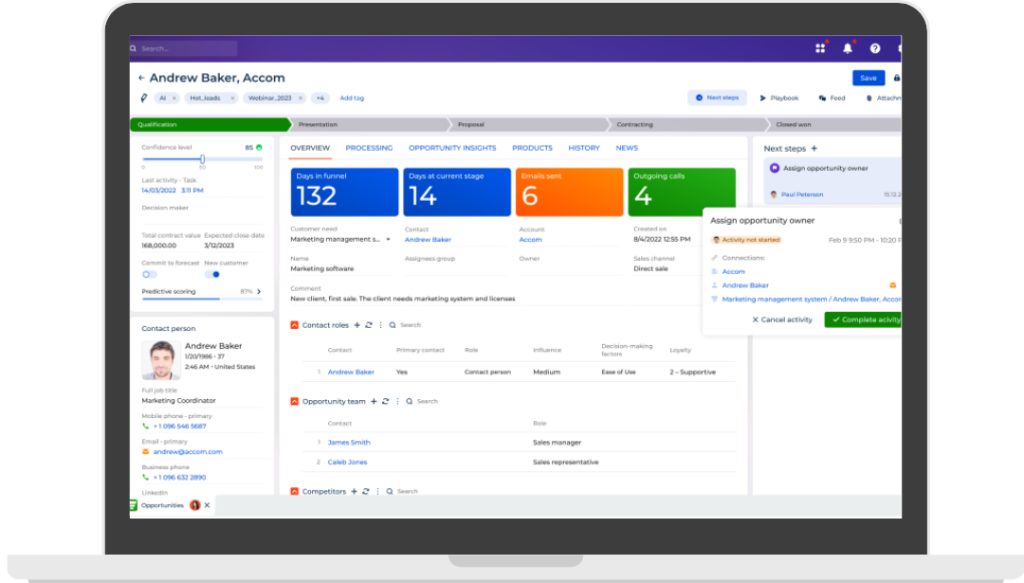1024x583 pixels.
Task: Click the Confidence level slider handle
Action: (x=202, y=159)
